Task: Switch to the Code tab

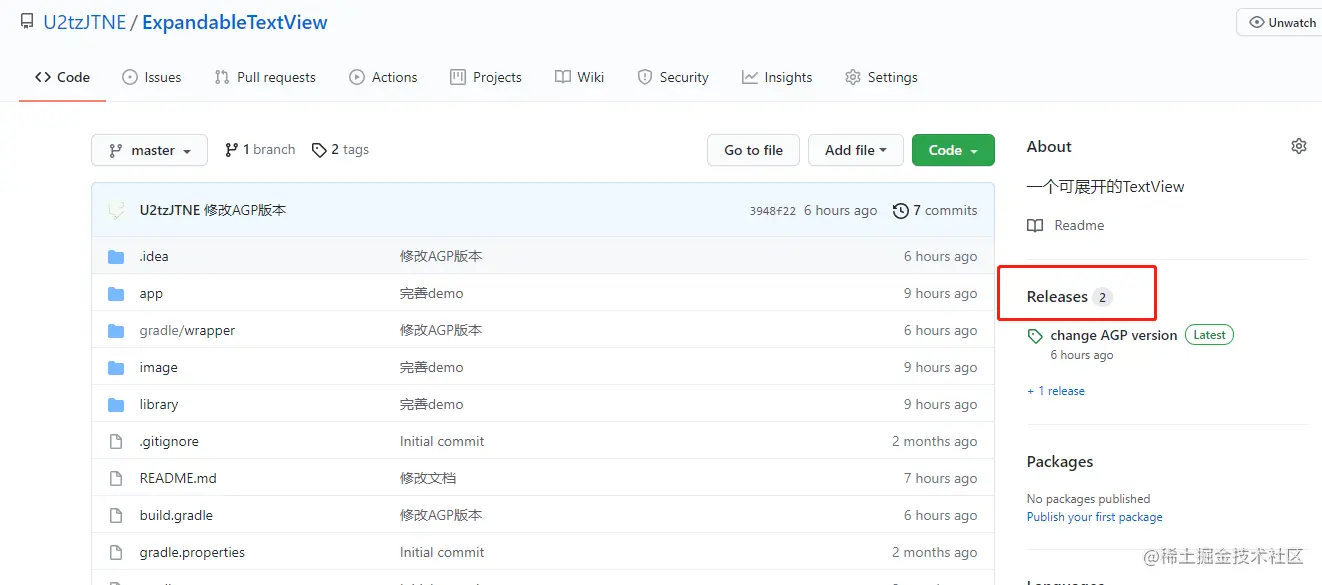Action: [62, 77]
